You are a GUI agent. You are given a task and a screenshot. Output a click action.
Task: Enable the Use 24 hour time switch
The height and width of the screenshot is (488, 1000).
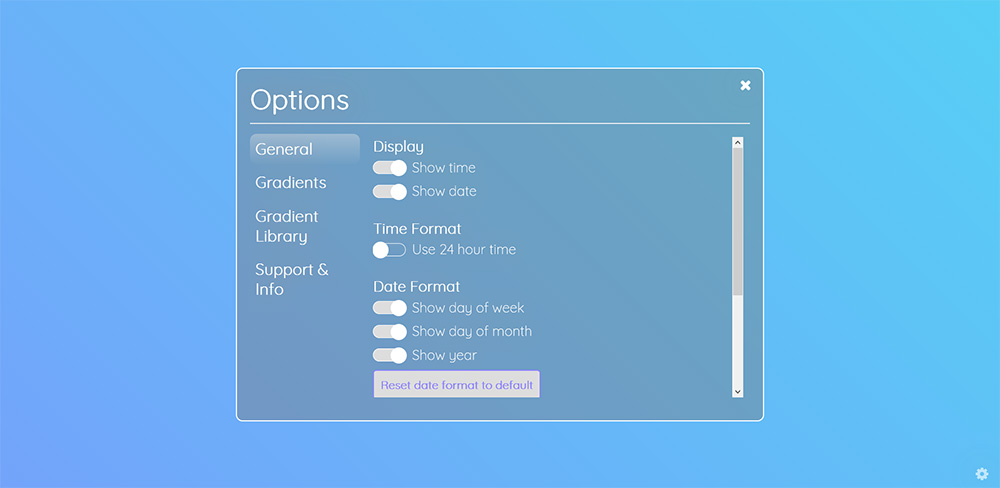390,250
